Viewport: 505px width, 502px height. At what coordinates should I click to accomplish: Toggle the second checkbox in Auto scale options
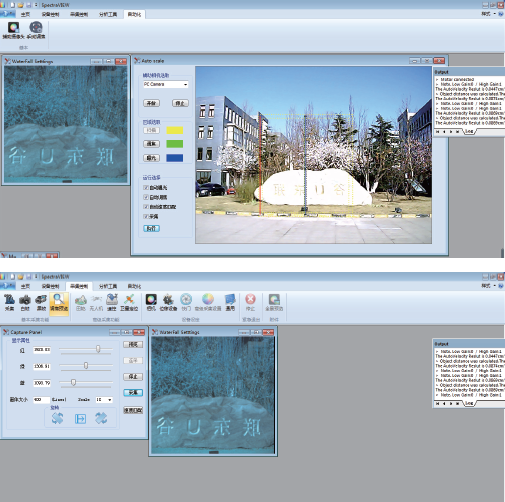pos(146,197)
